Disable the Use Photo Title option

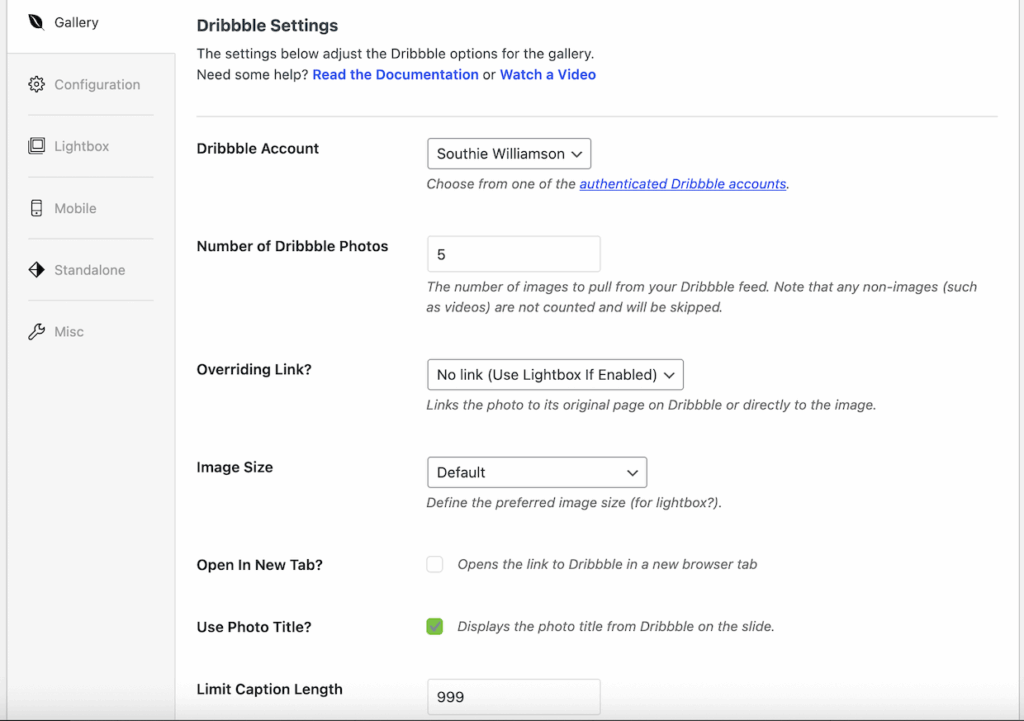click(x=435, y=627)
